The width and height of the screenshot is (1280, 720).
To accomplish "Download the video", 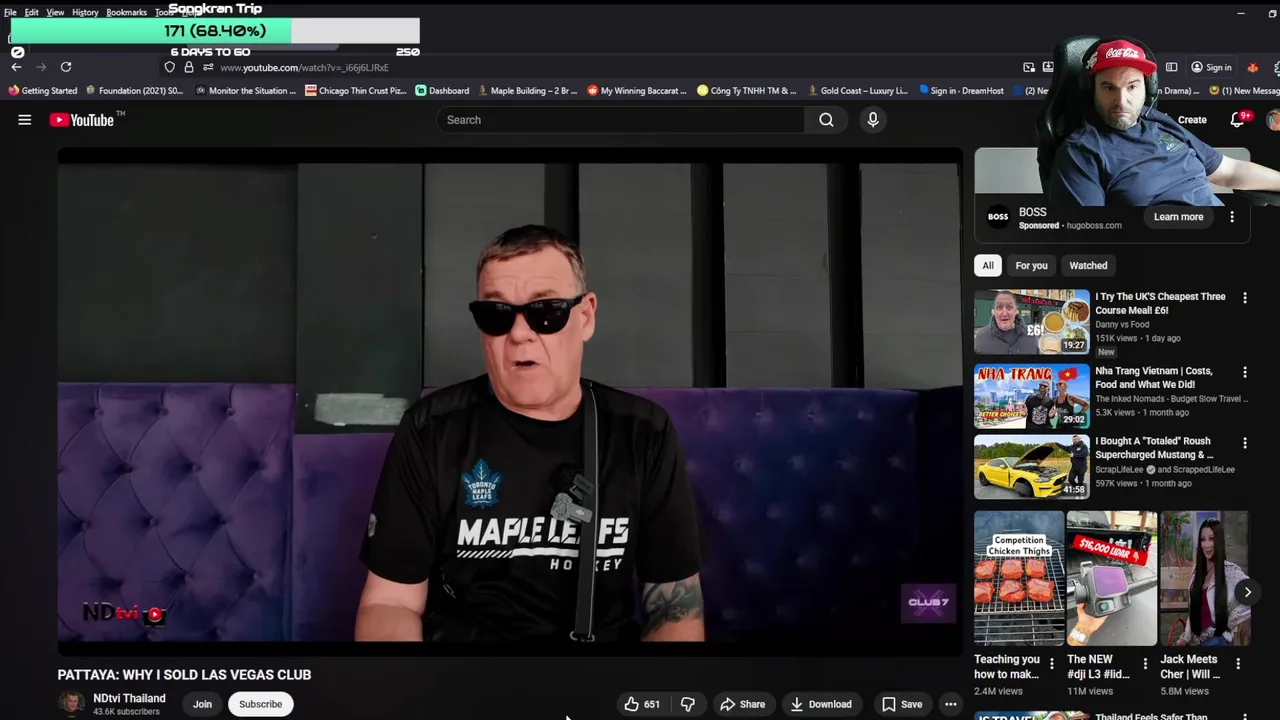I will coord(821,704).
